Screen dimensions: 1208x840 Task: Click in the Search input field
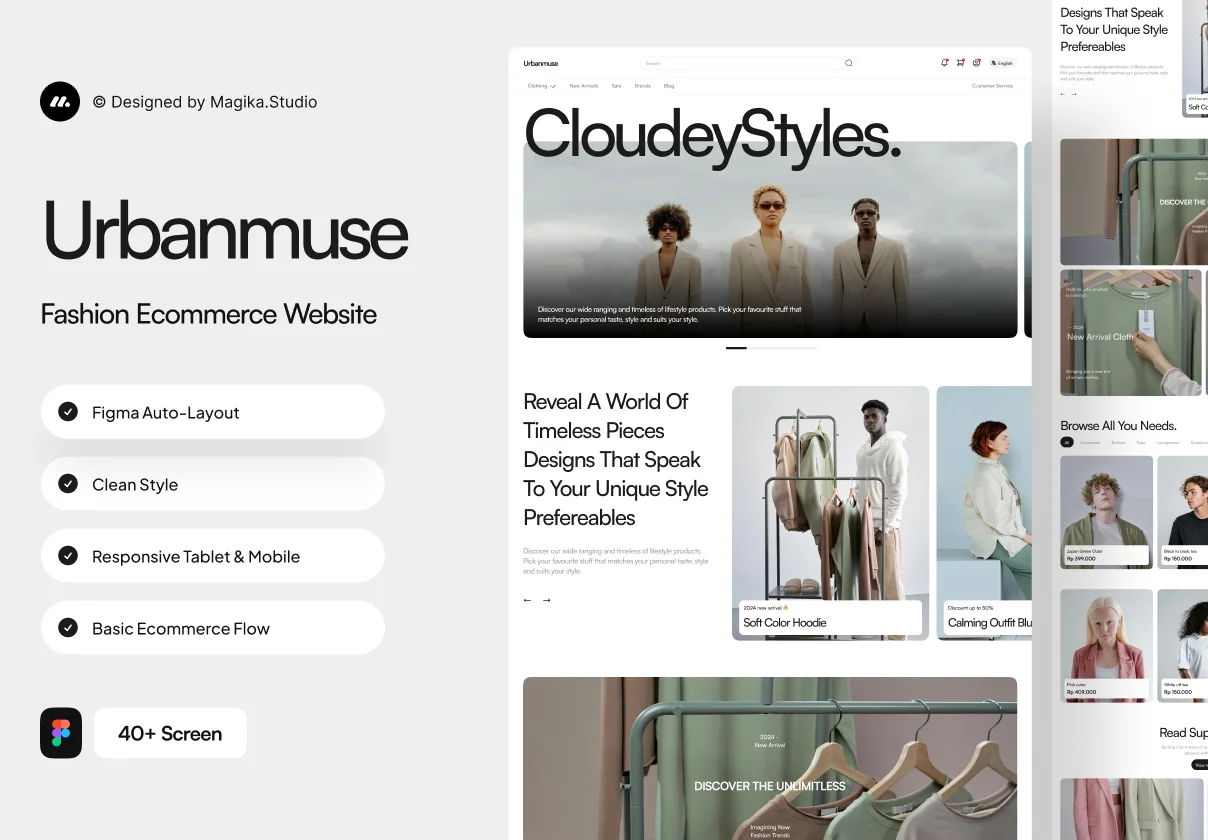point(748,63)
